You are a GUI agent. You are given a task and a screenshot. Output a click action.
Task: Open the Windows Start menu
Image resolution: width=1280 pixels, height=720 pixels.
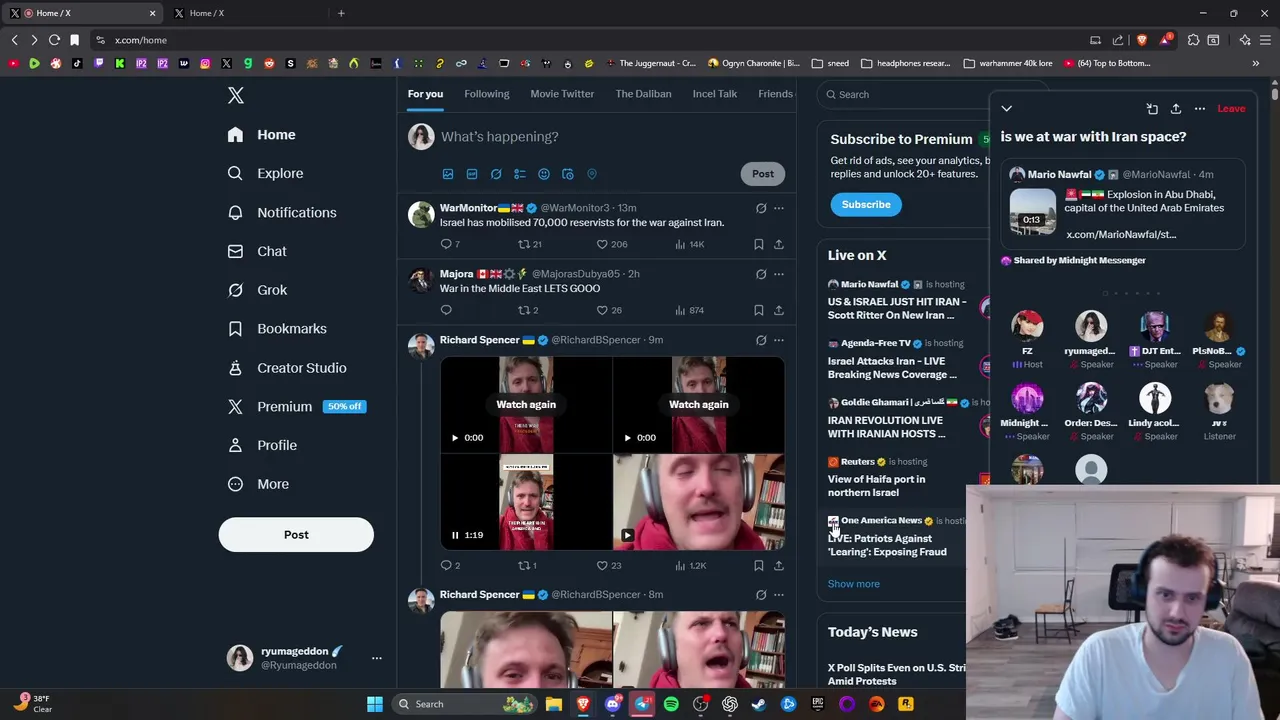[375, 704]
